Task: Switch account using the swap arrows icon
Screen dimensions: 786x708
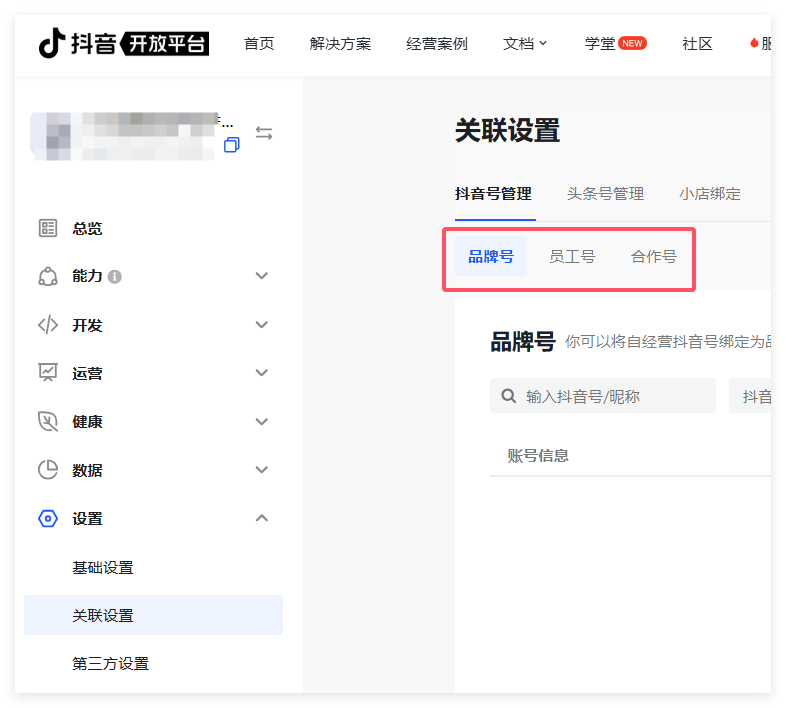Action: coord(264,133)
